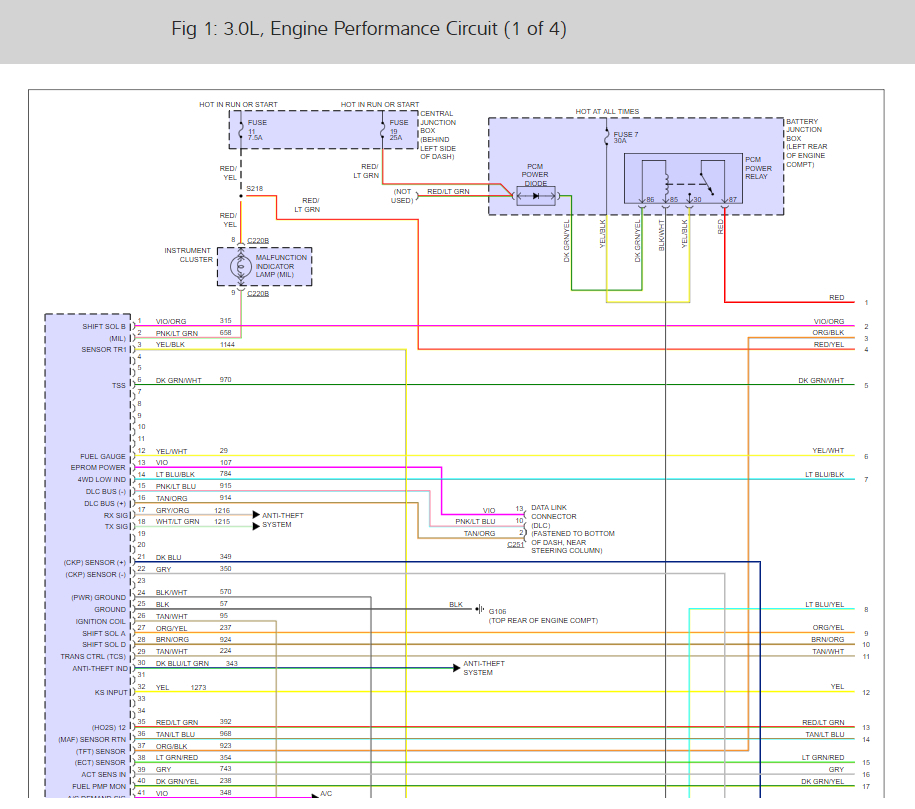This screenshot has width=915, height=809.
Task: Click the C251 connector reference
Action: coord(515,545)
